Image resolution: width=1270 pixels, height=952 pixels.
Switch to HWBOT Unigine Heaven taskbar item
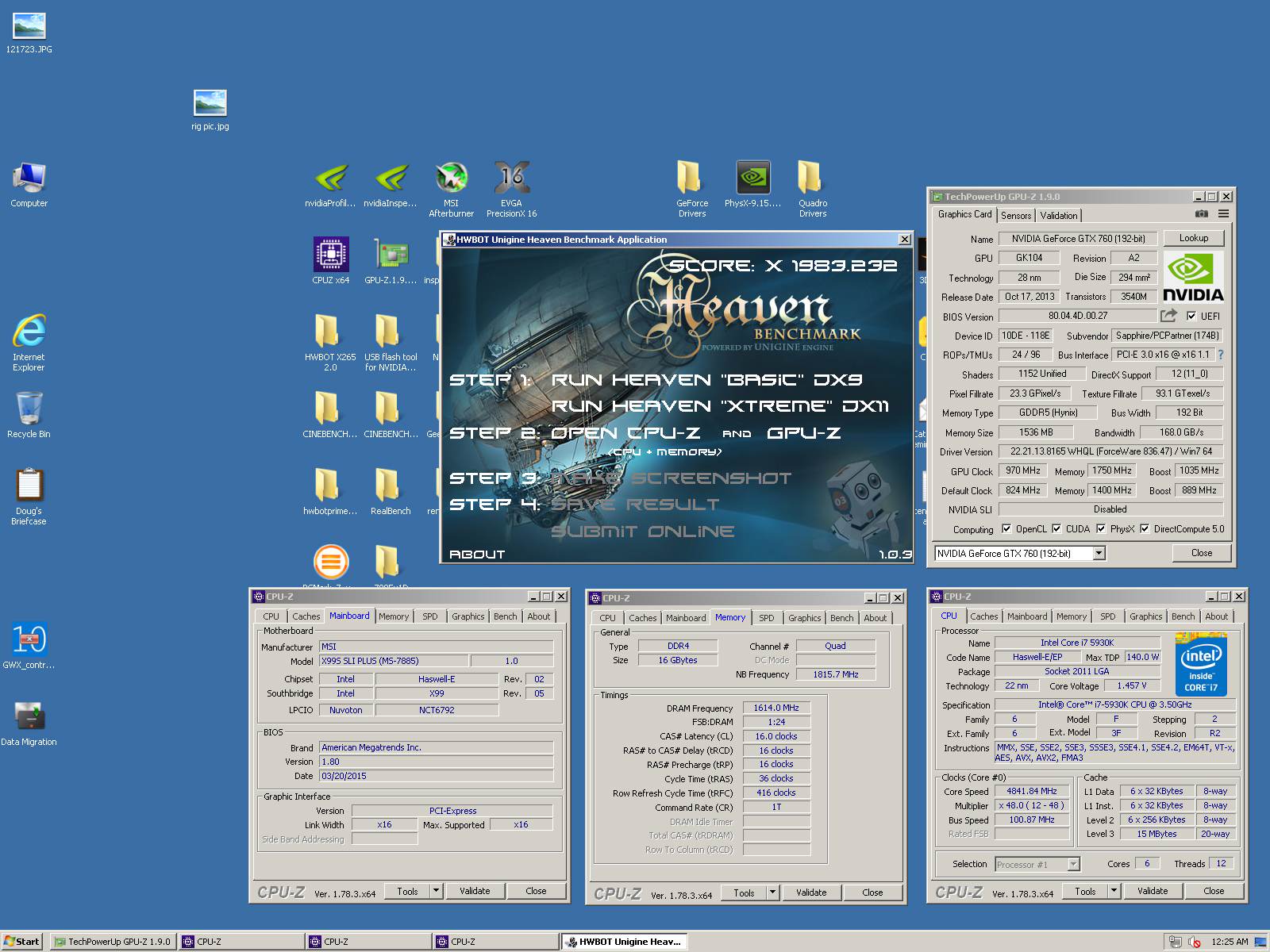pyautogui.click(x=624, y=942)
